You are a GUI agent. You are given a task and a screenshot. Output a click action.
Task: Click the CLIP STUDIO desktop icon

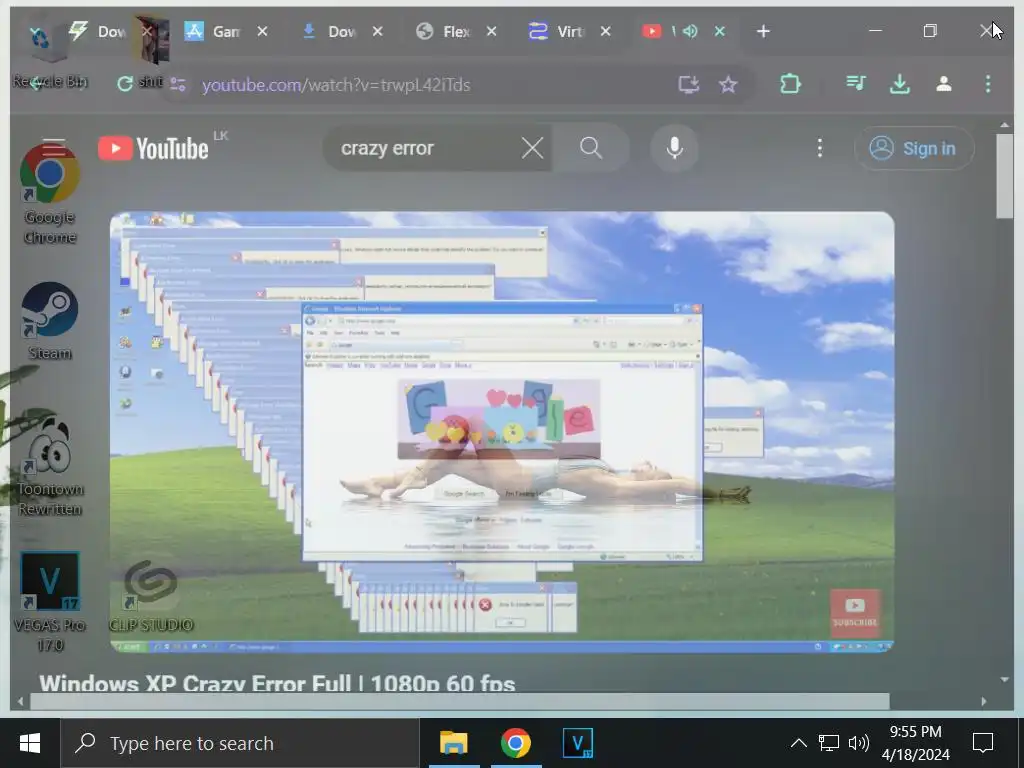pyautogui.click(x=151, y=596)
